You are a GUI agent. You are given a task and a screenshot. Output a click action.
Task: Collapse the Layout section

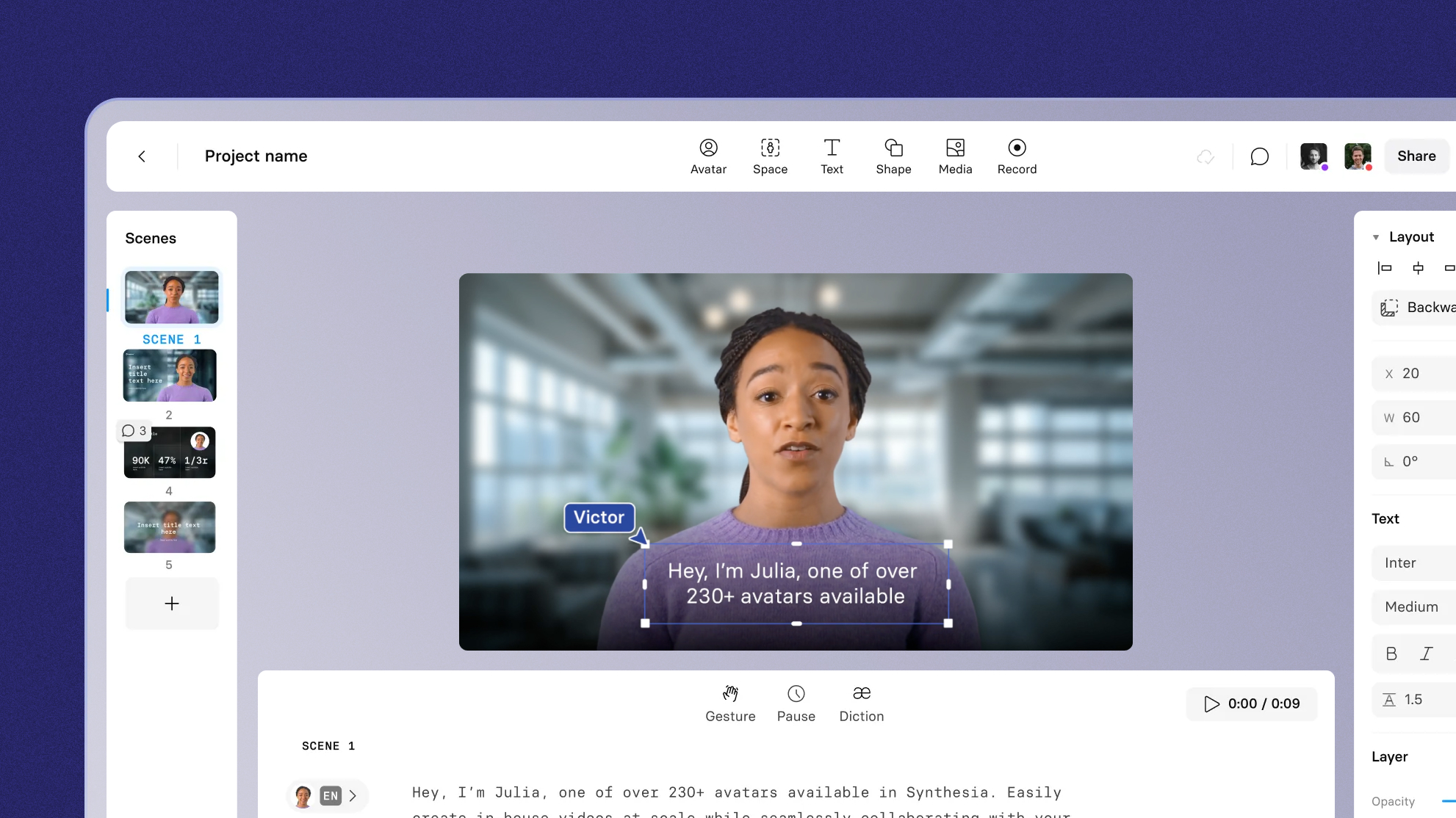point(1376,237)
